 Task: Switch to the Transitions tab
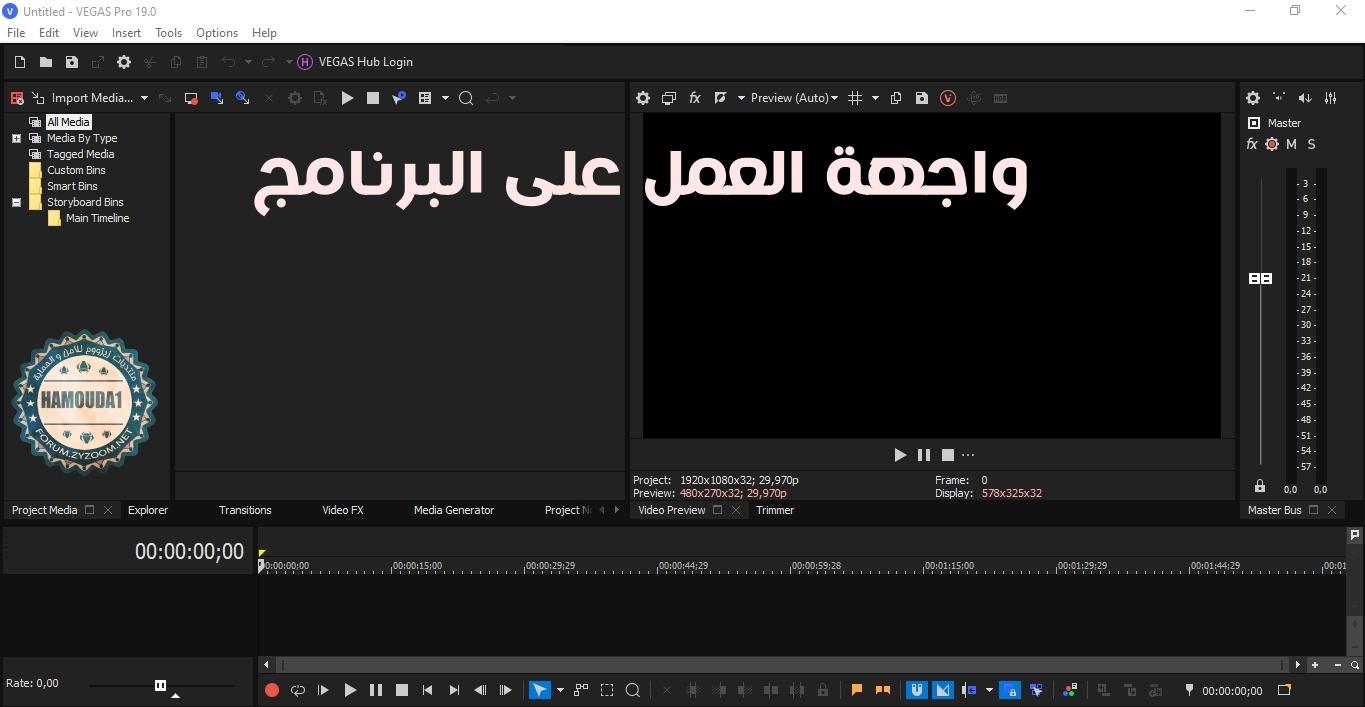[245, 510]
